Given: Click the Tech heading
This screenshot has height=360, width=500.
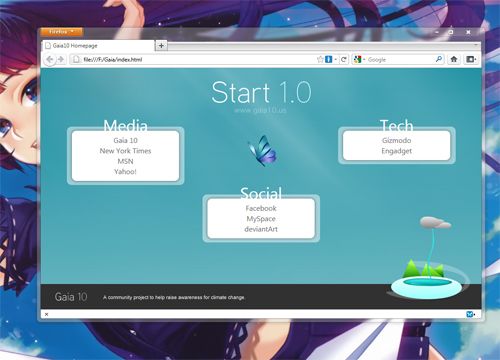Looking at the screenshot, I should pos(397,126).
